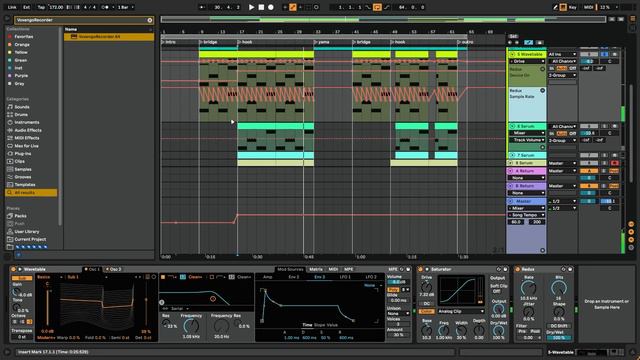Image resolution: width=640 pixels, height=360 pixels.
Task: Select All results in browser
Action: pyautogui.click(x=31, y=192)
